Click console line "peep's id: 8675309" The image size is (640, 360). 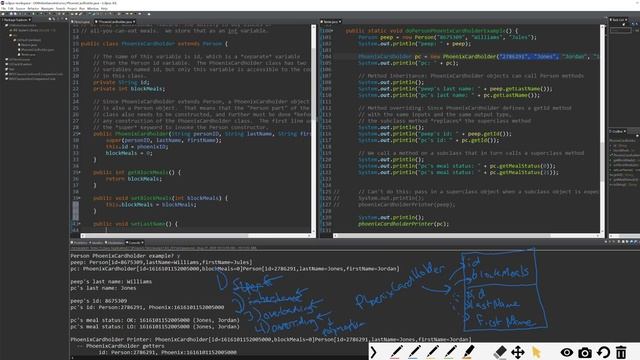pyautogui.click(x=98, y=301)
